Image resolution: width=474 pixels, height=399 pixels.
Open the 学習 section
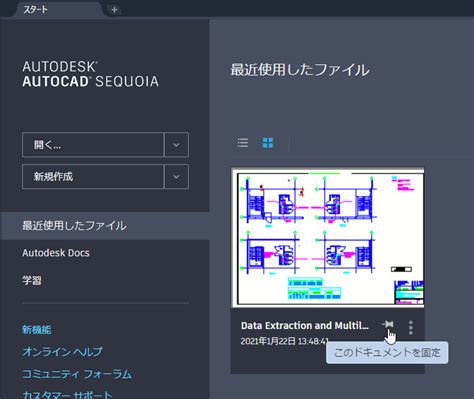tap(32, 280)
